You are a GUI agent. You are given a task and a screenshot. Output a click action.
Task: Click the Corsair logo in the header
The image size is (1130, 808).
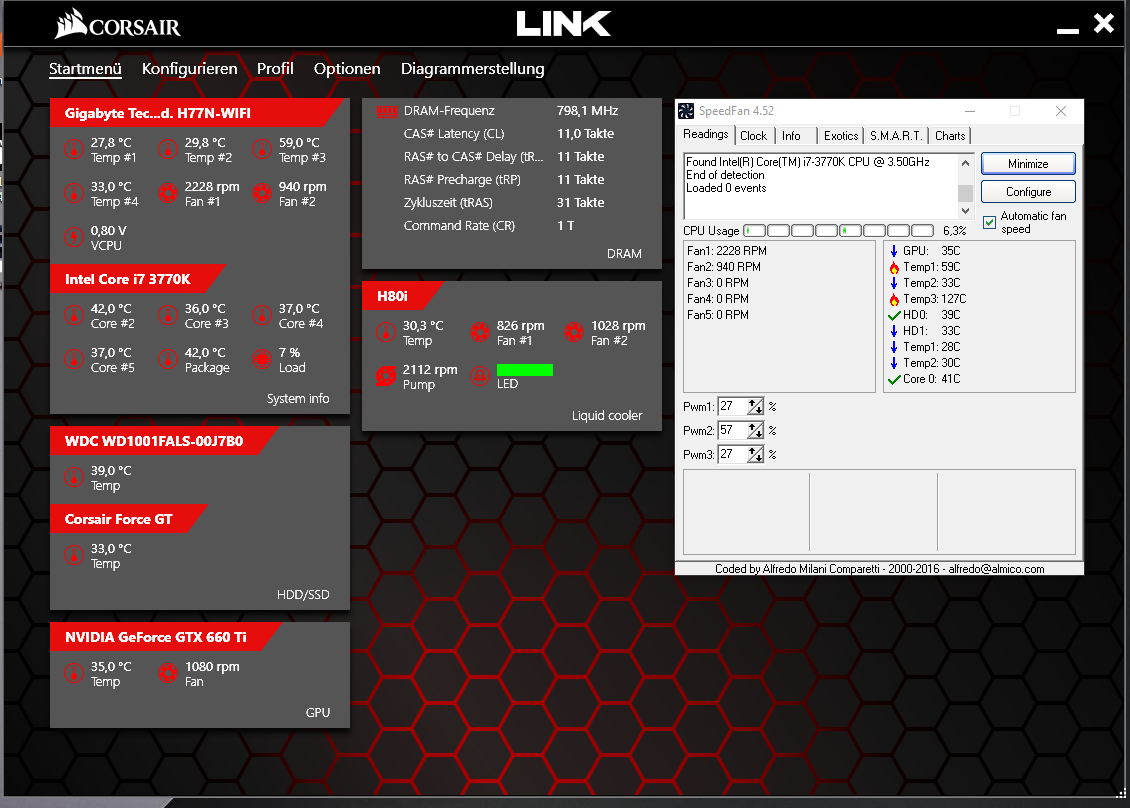(x=118, y=24)
